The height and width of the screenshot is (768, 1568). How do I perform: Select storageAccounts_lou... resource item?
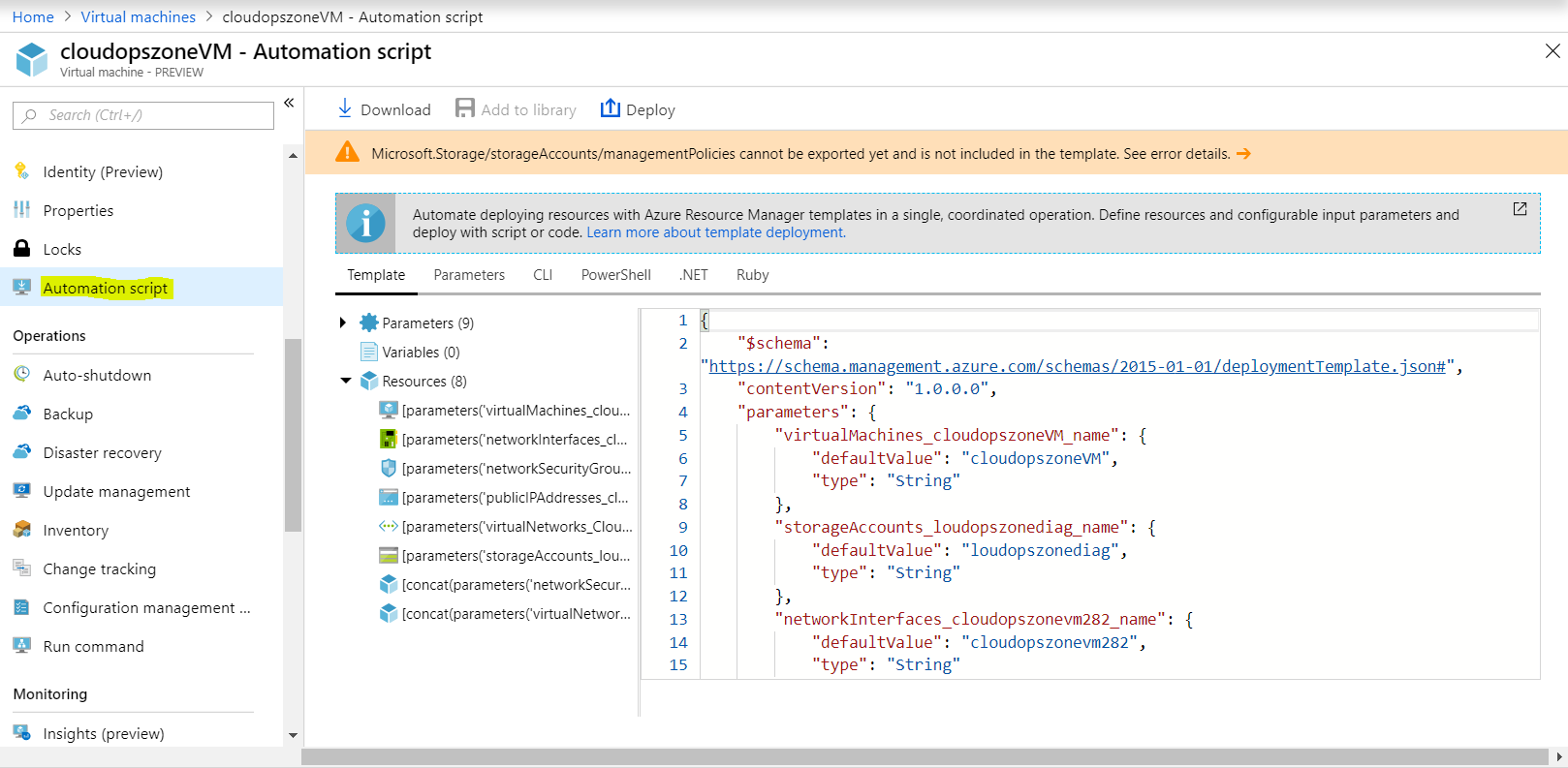pos(504,555)
